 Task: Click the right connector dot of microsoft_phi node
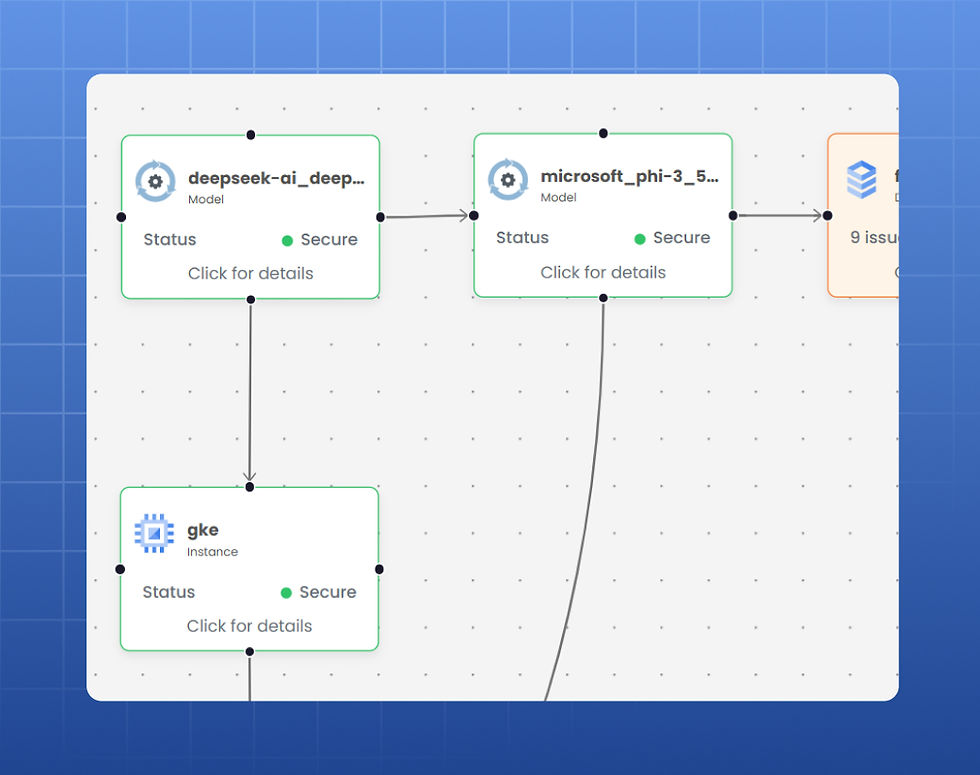[x=732, y=216]
